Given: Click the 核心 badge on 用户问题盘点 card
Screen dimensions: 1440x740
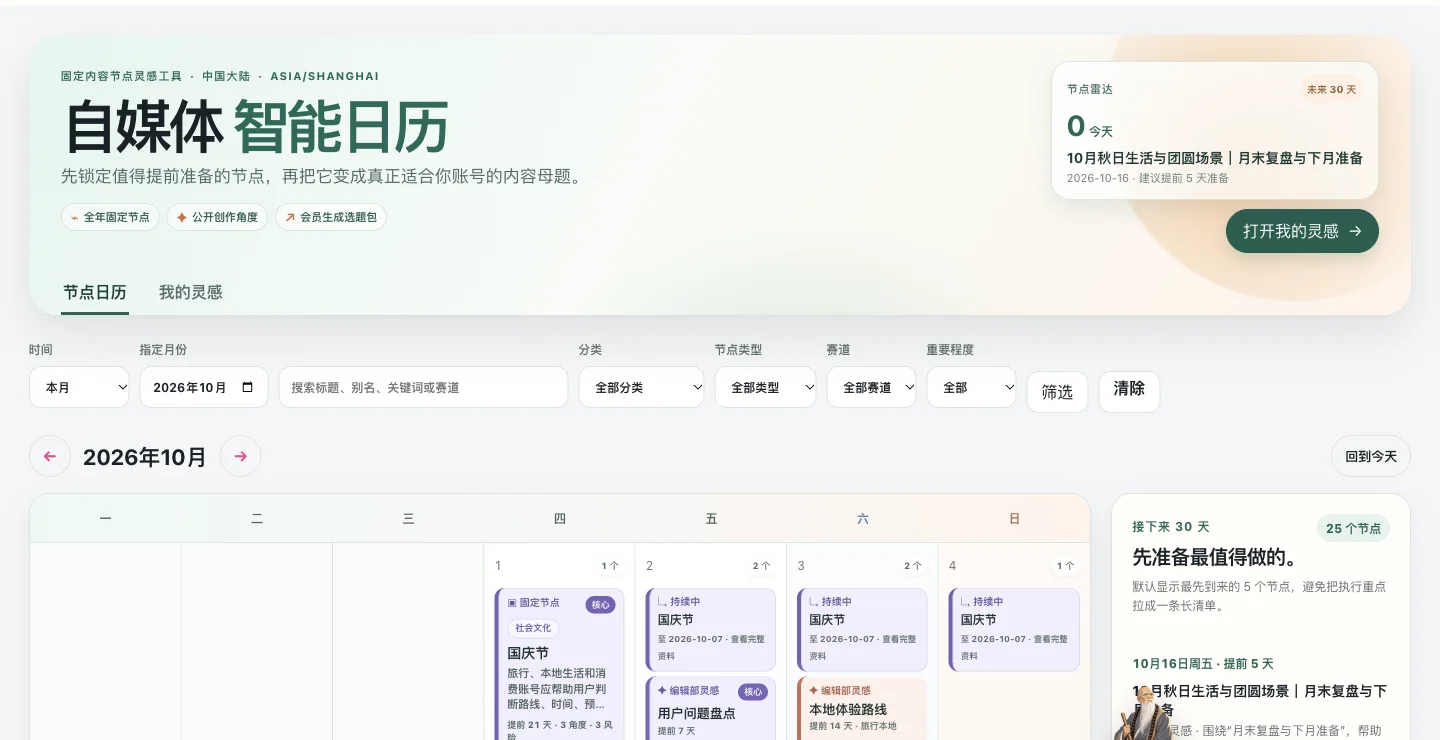Looking at the screenshot, I should tap(752, 692).
